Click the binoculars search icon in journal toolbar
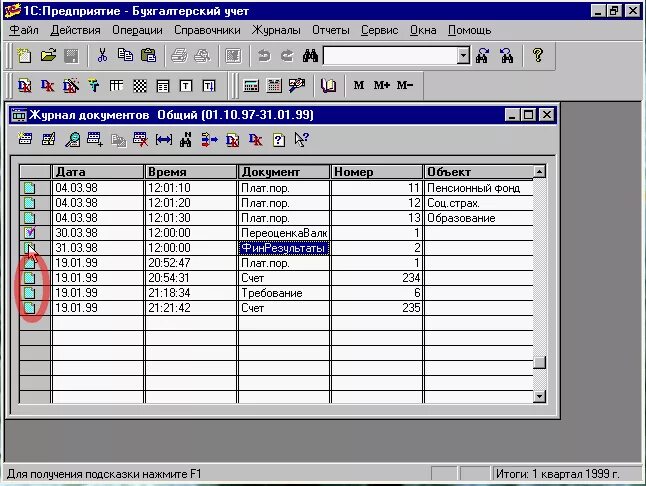Screen dimensions: 646x486 coord(186,140)
